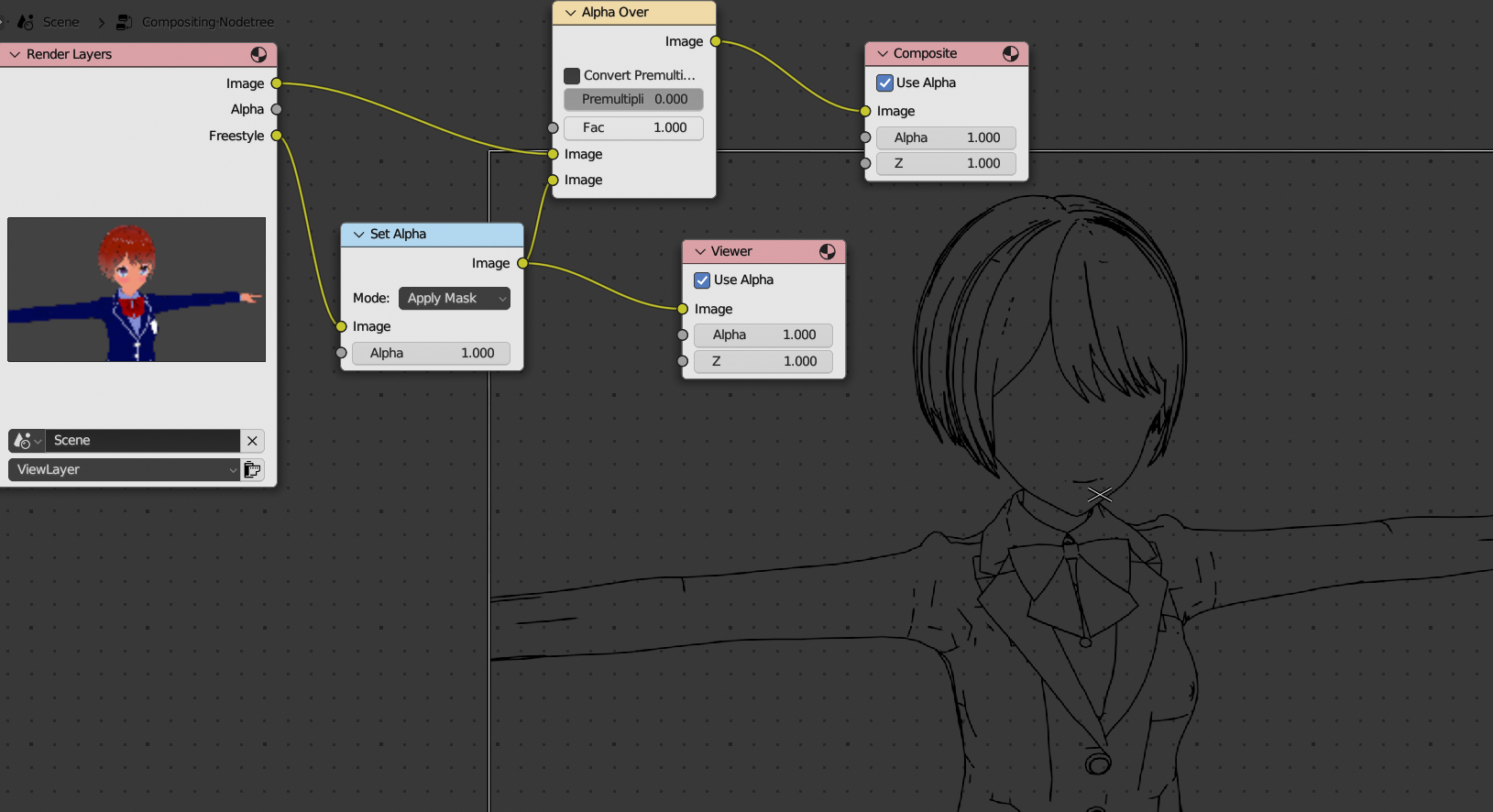
Task: Collapse the Render Layers node
Action: [15, 54]
